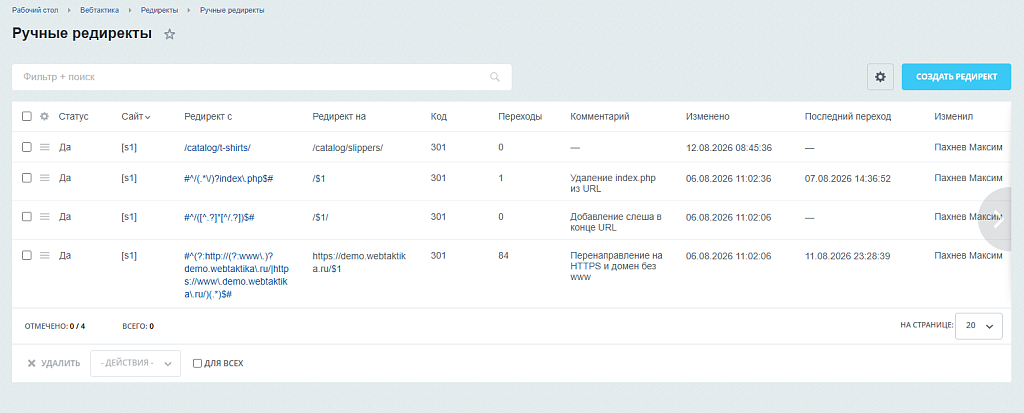Click 'Создать редирект' button
This screenshot has width=1024, height=413.
[x=956, y=77]
